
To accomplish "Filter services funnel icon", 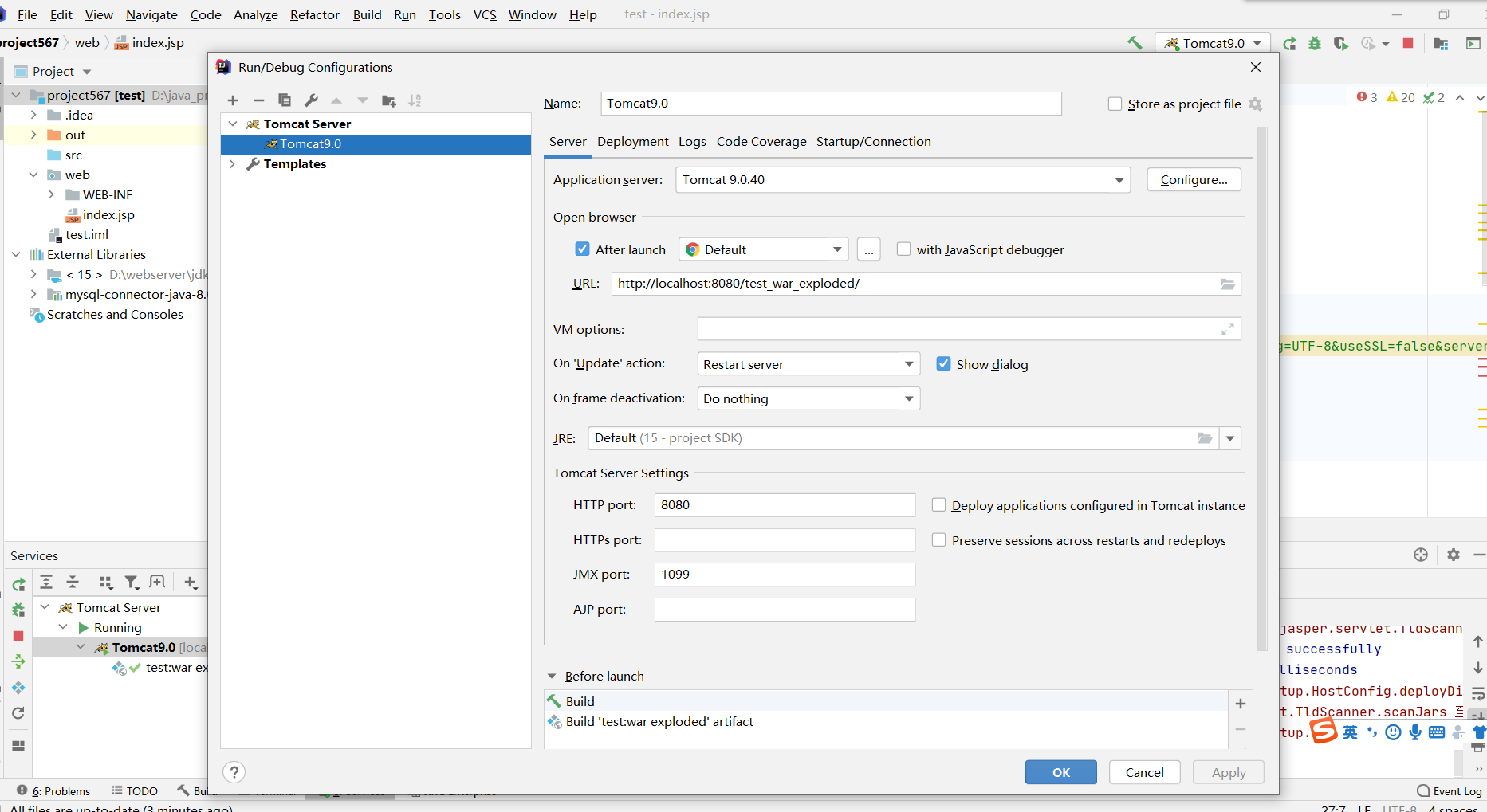I will (132, 583).
